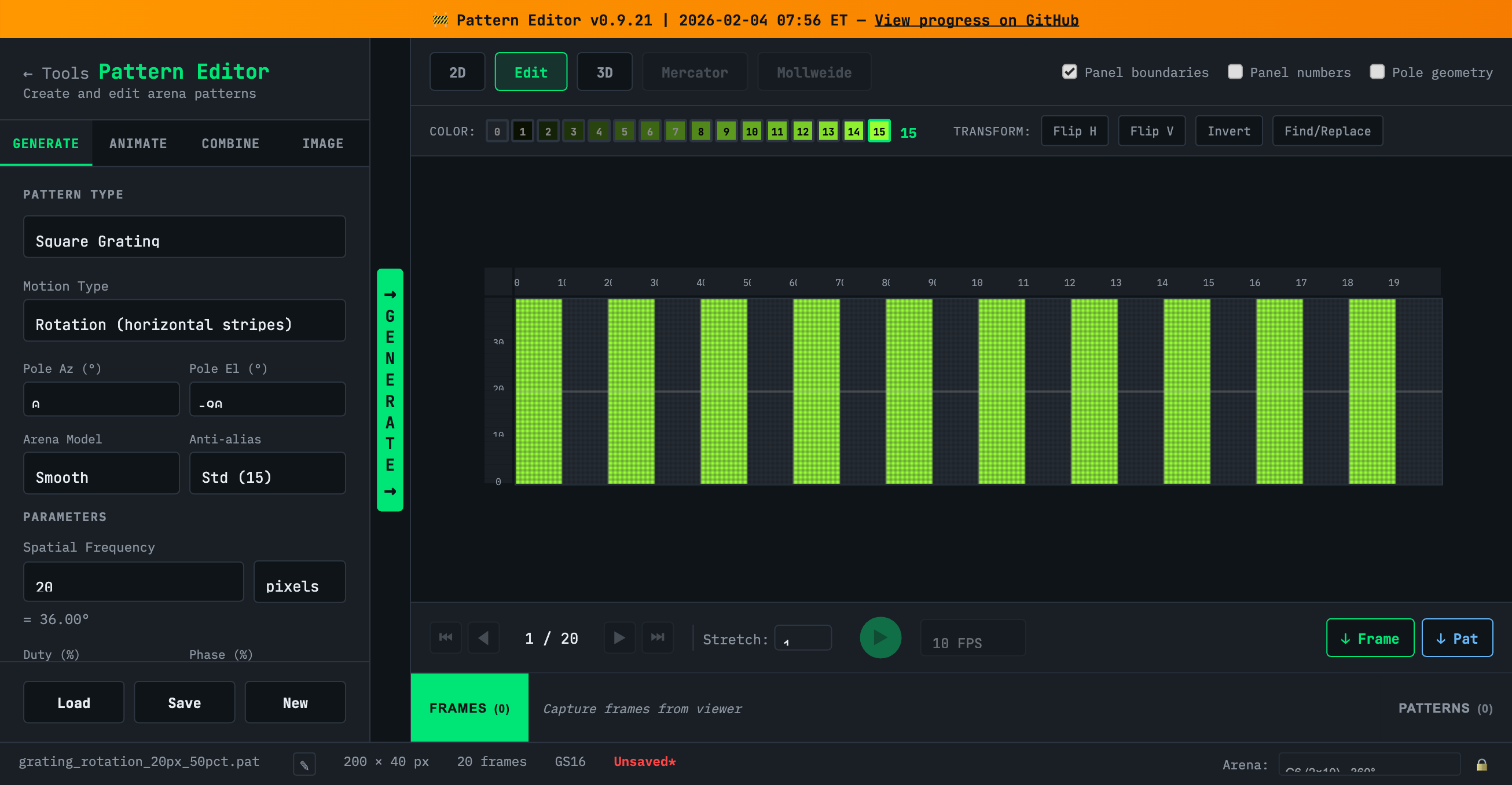This screenshot has width=1512, height=785.
Task: Step back to previous frame
Action: [x=484, y=637]
